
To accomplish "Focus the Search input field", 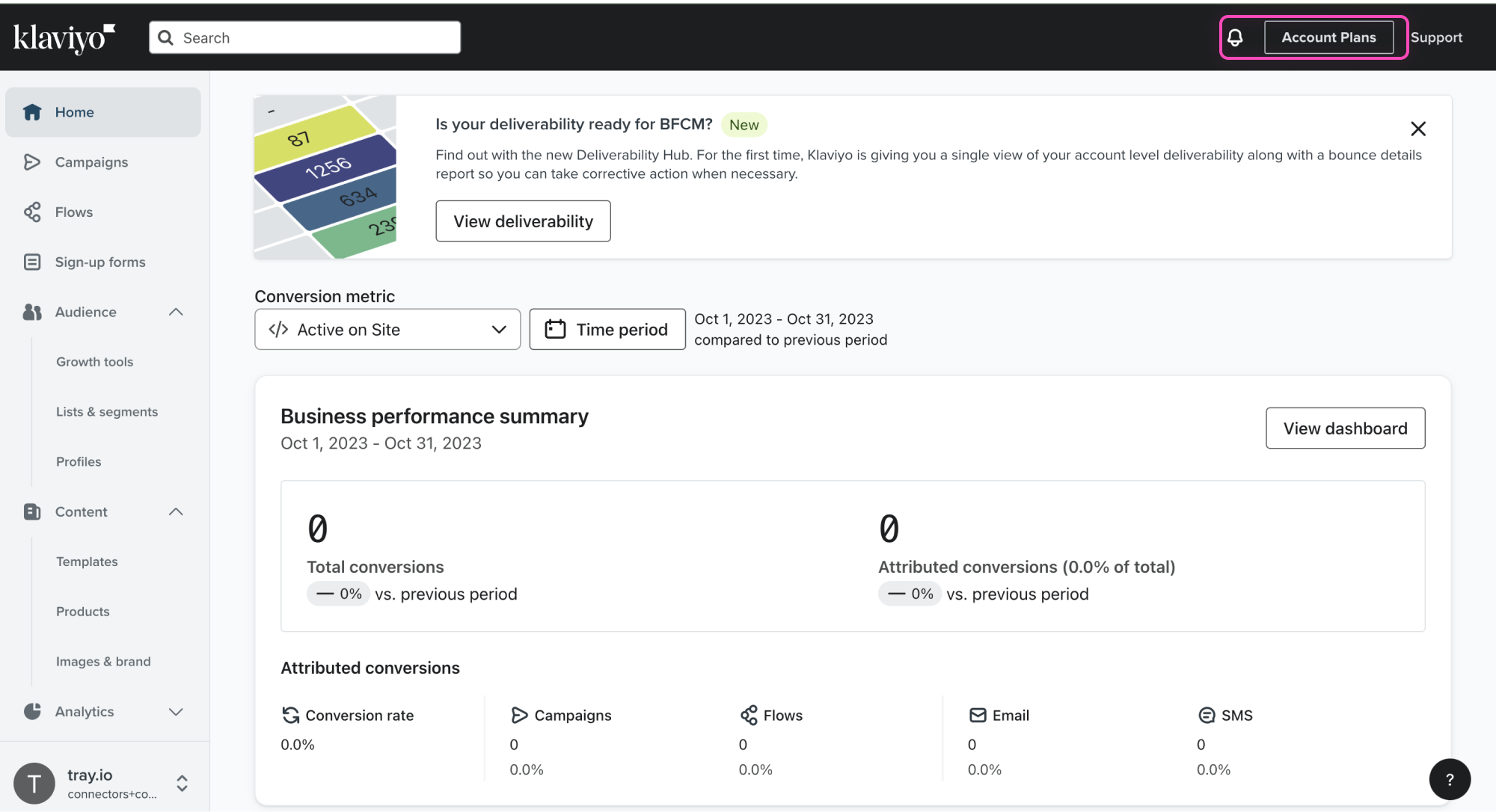I will coord(314,37).
